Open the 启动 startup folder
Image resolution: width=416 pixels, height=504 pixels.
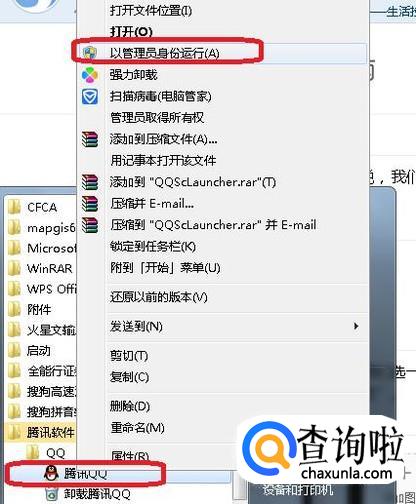[40, 351]
